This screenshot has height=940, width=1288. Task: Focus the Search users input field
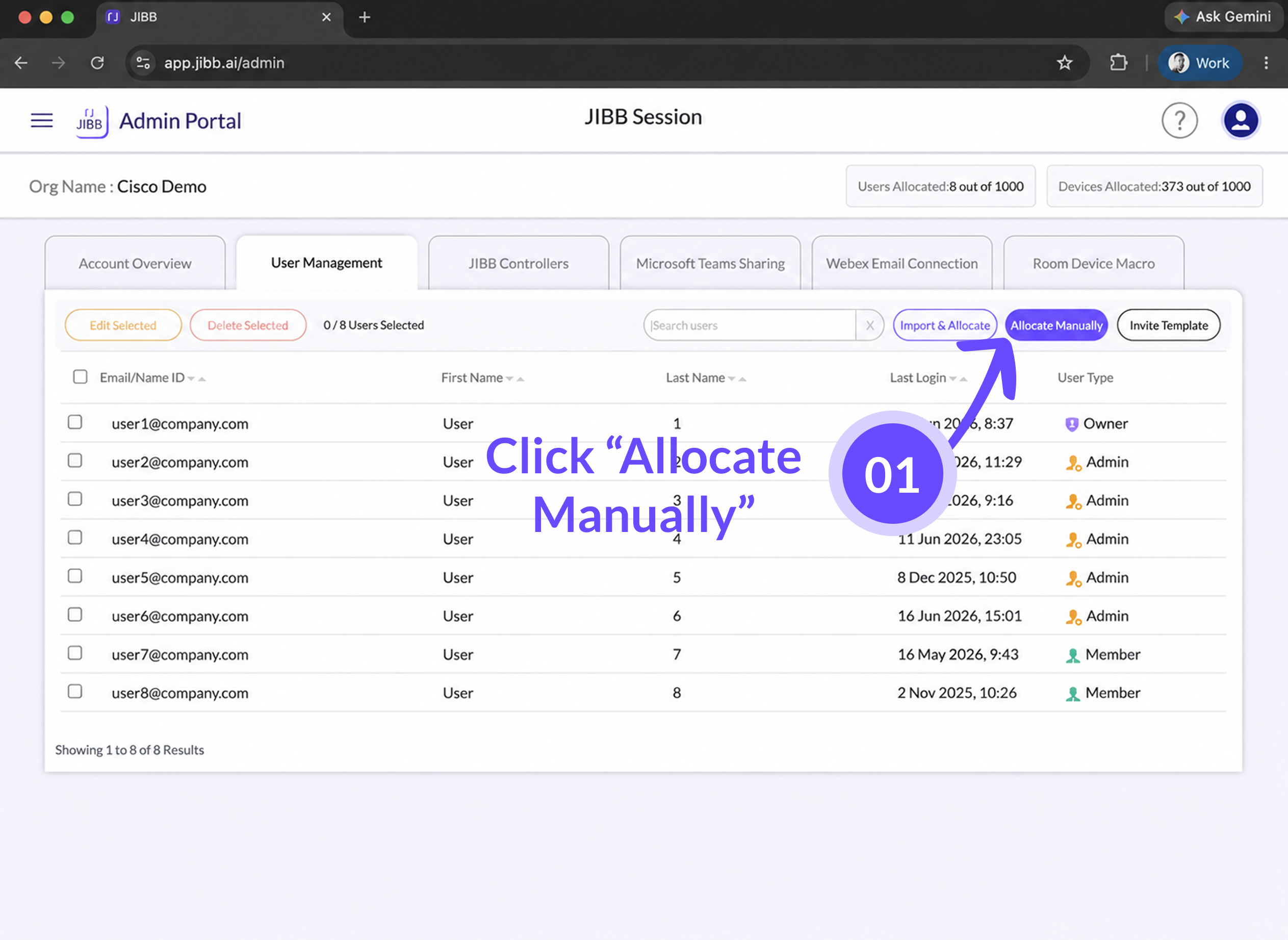pos(750,325)
